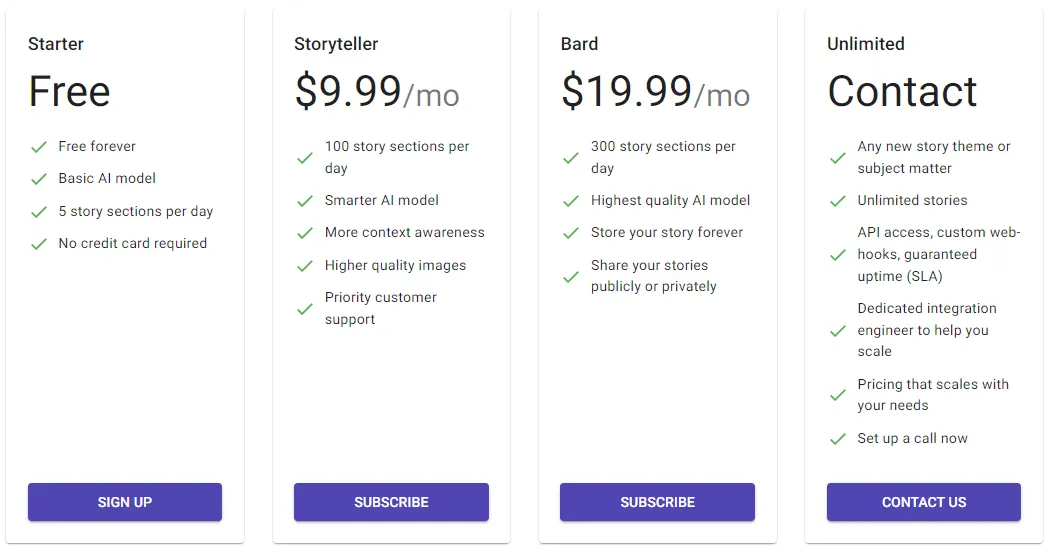This screenshot has height=551, width=1051.
Task: Click the $9.99/mo price text
Action: pos(377,92)
